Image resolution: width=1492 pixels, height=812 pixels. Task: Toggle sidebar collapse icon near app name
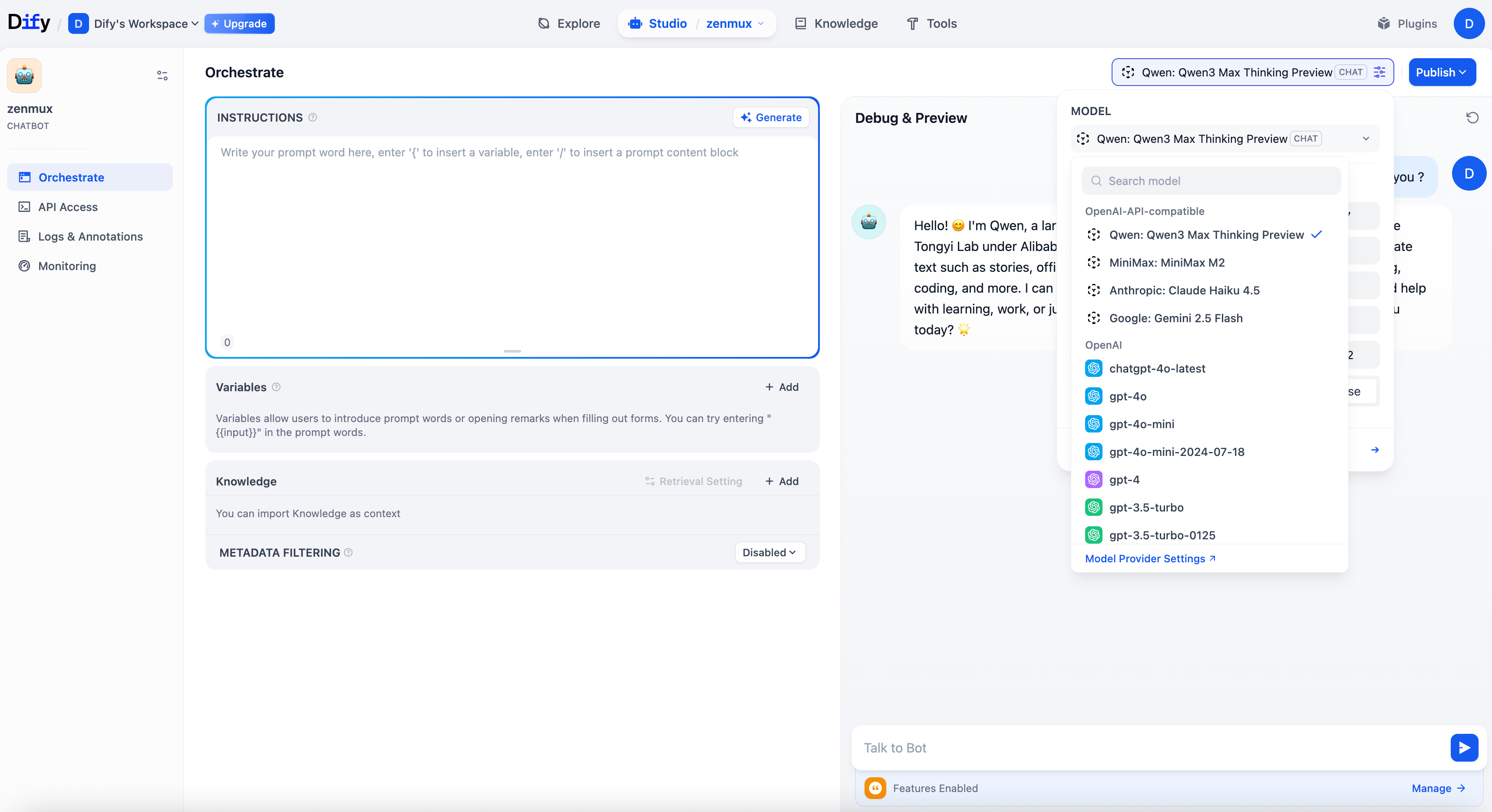pyautogui.click(x=162, y=76)
